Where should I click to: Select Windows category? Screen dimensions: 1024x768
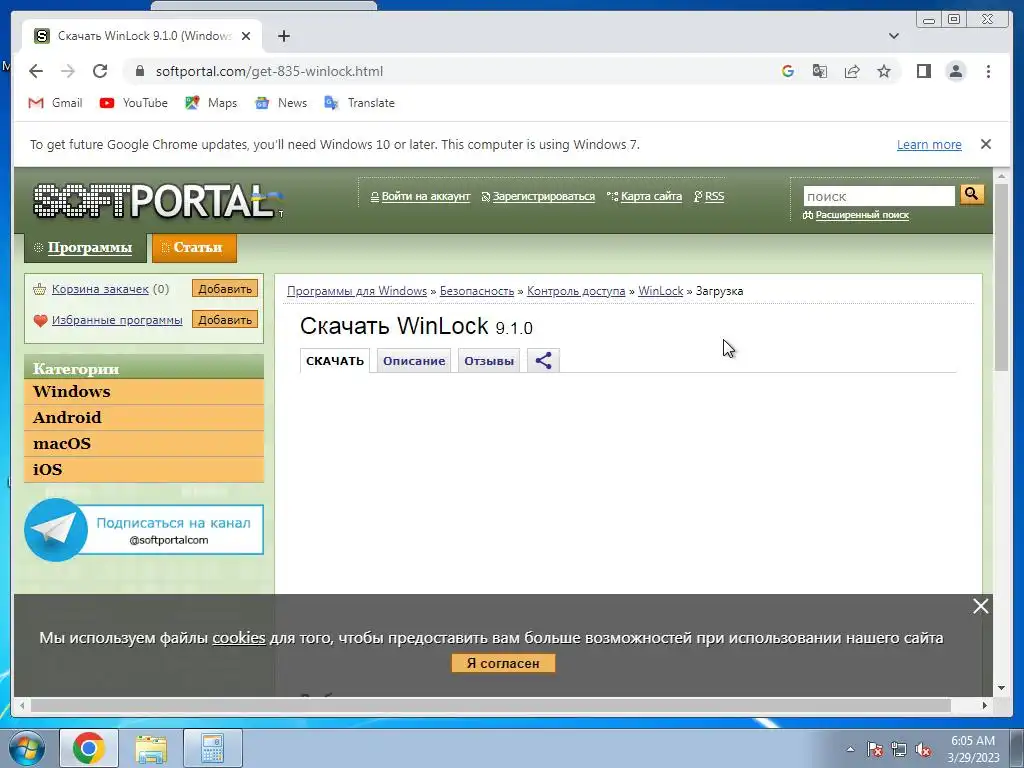point(144,392)
